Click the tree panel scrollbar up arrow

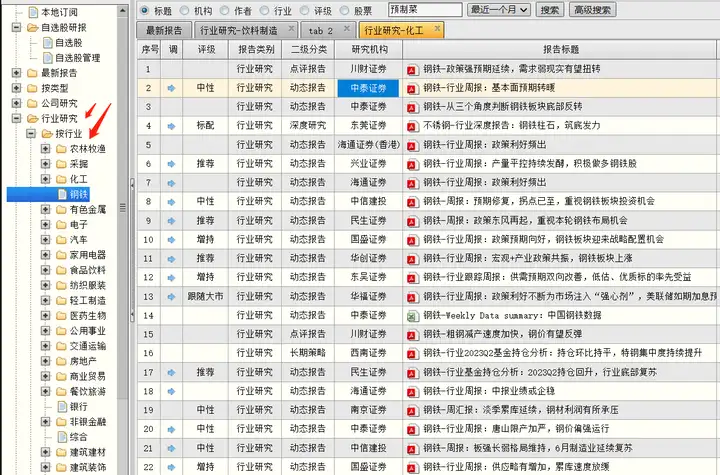tap(122, 11)
